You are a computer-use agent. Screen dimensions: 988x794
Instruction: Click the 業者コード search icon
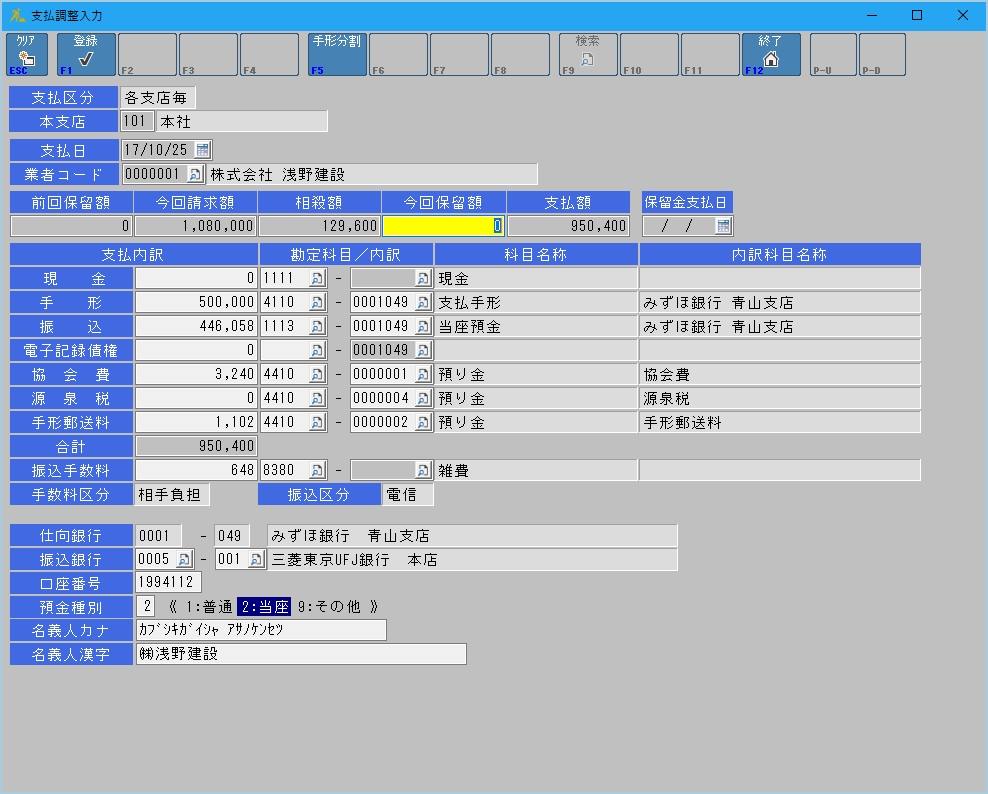tap(195, 175)
